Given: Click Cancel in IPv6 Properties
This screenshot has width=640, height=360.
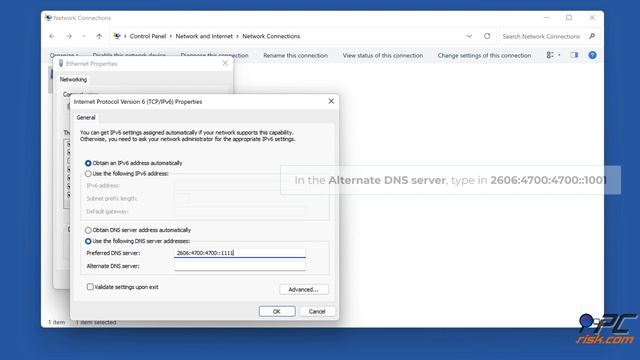Looking at the screenshot, I should pos(317,311).
